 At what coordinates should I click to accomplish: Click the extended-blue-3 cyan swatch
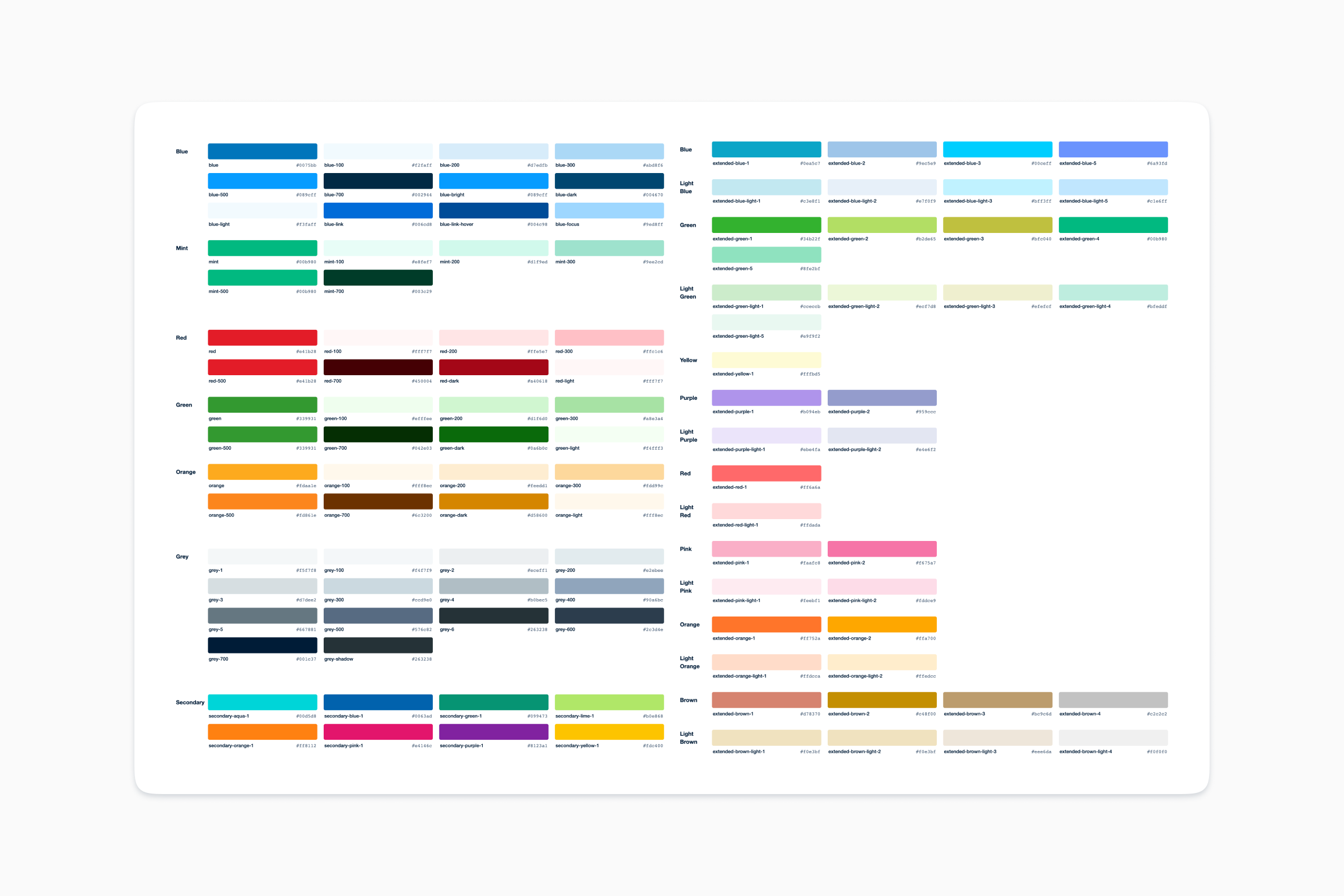pyautogui.click(x=997, y=150)
